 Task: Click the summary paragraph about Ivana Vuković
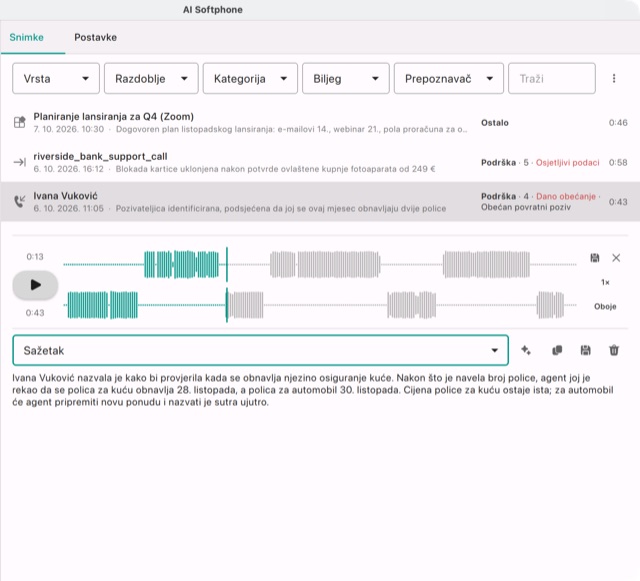[x=313, y=390]
